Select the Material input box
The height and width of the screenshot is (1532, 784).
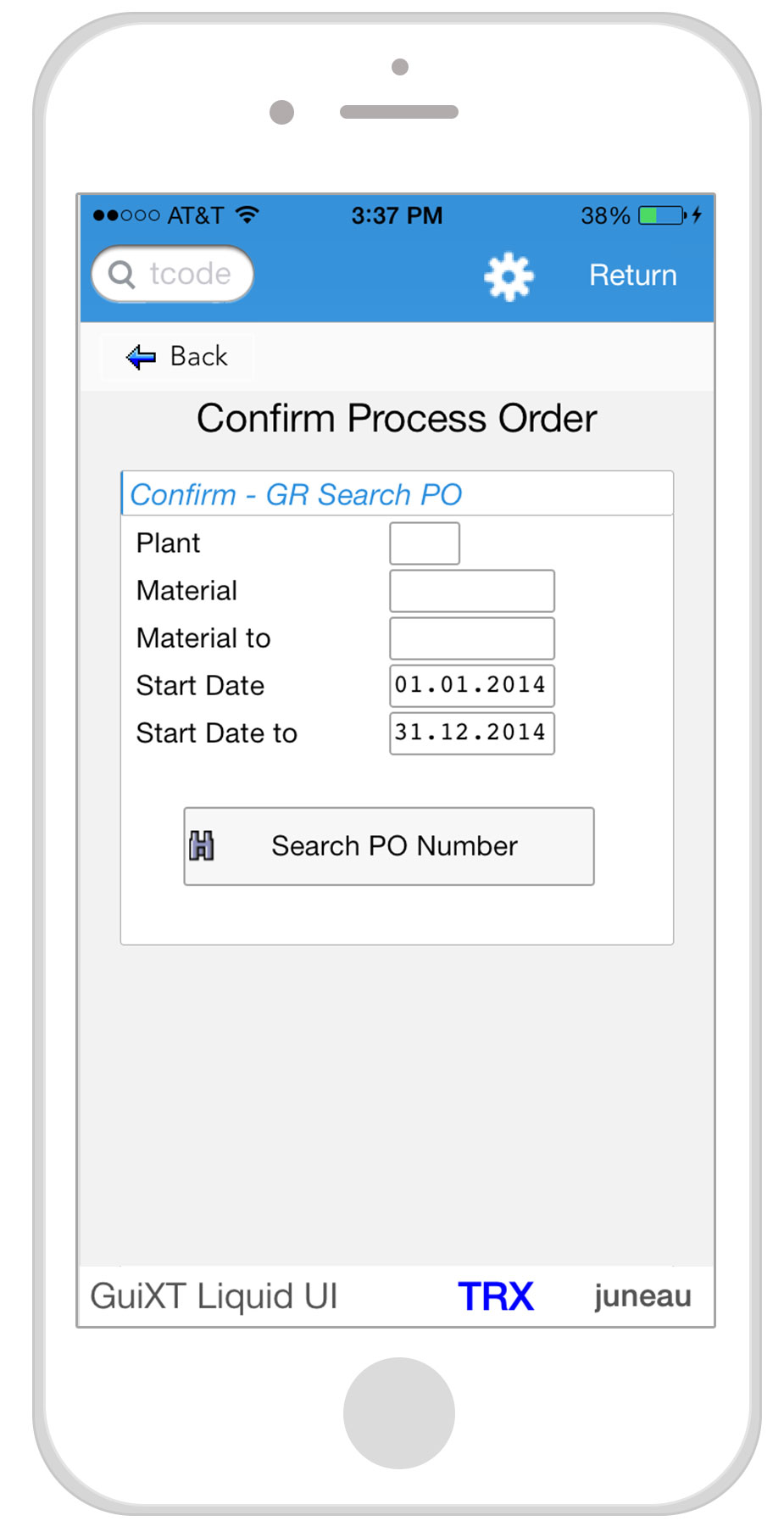point(471,591)
